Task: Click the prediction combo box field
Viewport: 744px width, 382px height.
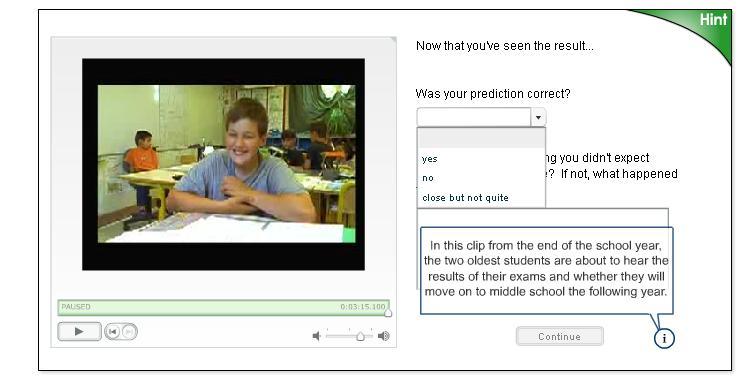Action: coord(474,117)
